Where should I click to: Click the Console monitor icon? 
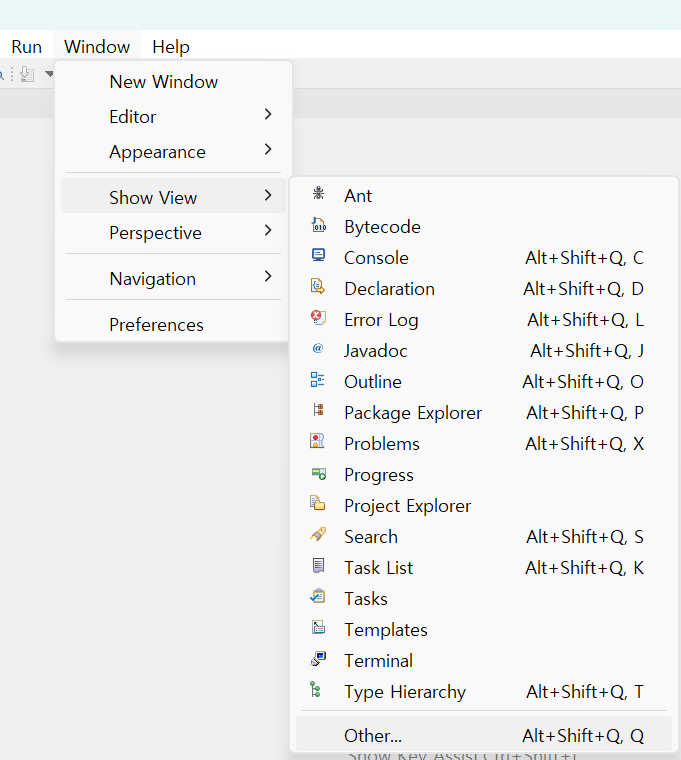pyautogui.click(x=318, y=255)
